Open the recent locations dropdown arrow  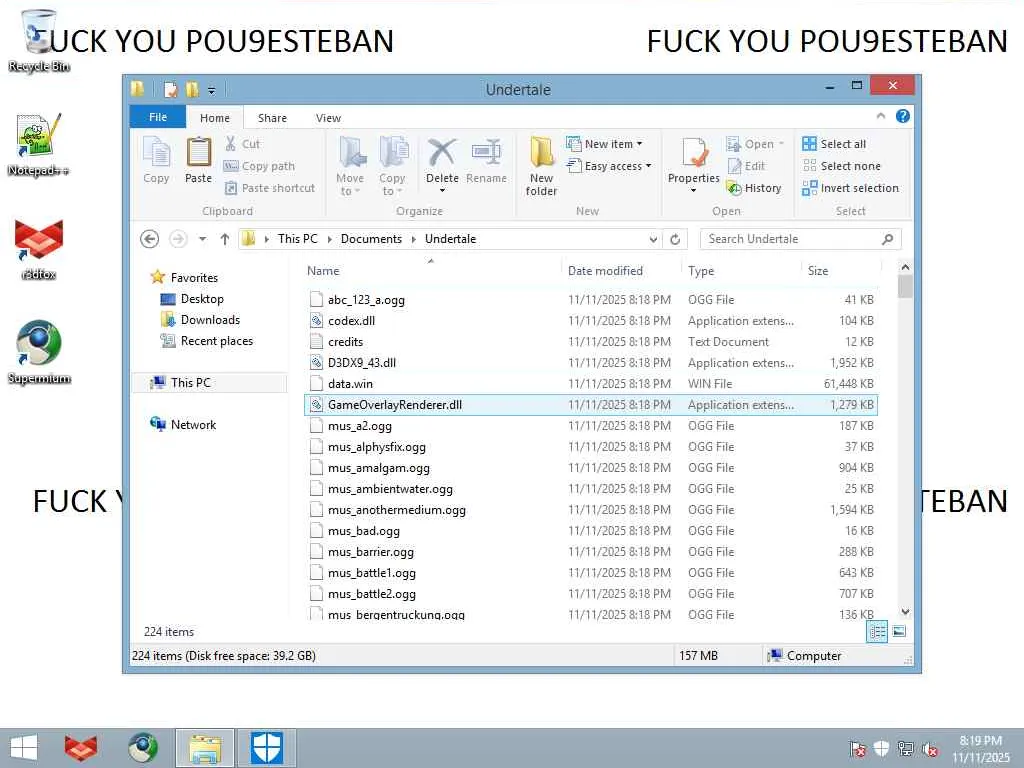pos(202,239)
